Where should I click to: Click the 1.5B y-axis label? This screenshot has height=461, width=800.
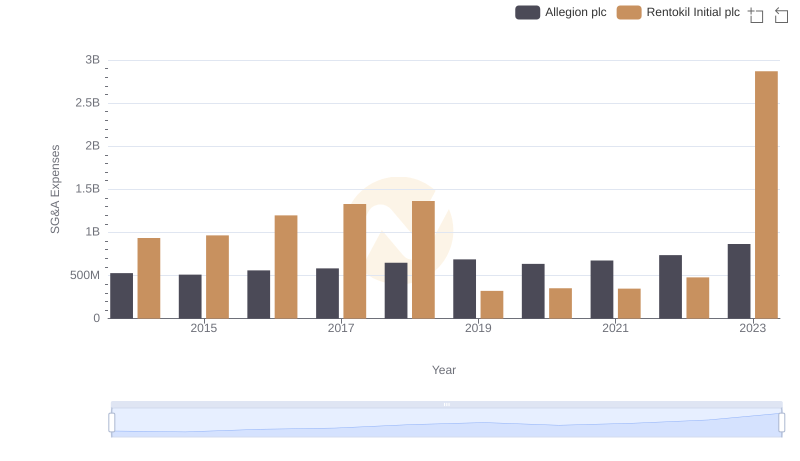point(88,189)
